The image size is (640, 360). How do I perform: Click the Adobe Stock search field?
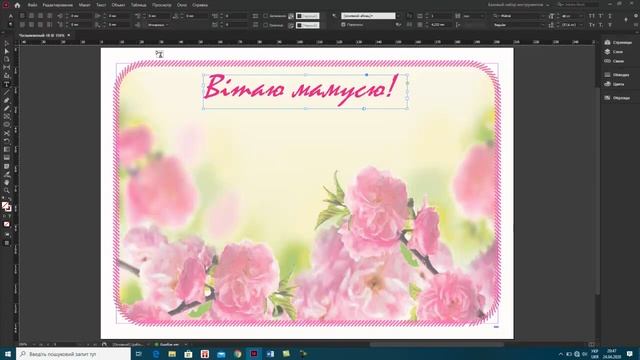point(578,5)
